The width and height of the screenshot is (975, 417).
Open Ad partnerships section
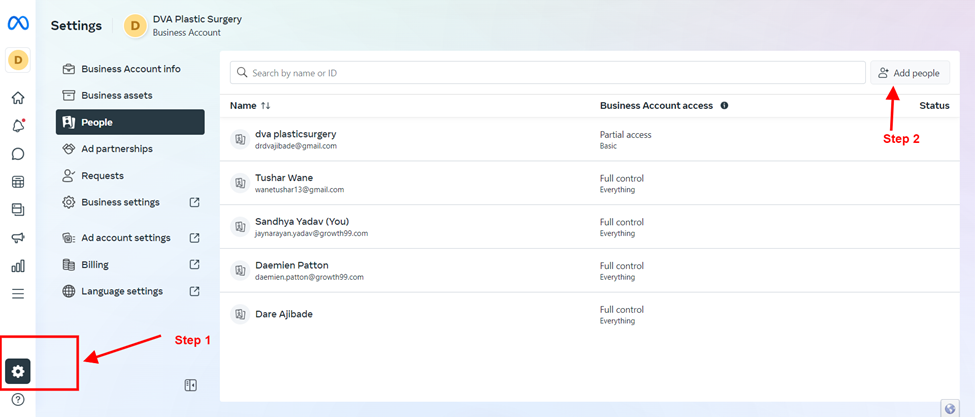(130, 149)
